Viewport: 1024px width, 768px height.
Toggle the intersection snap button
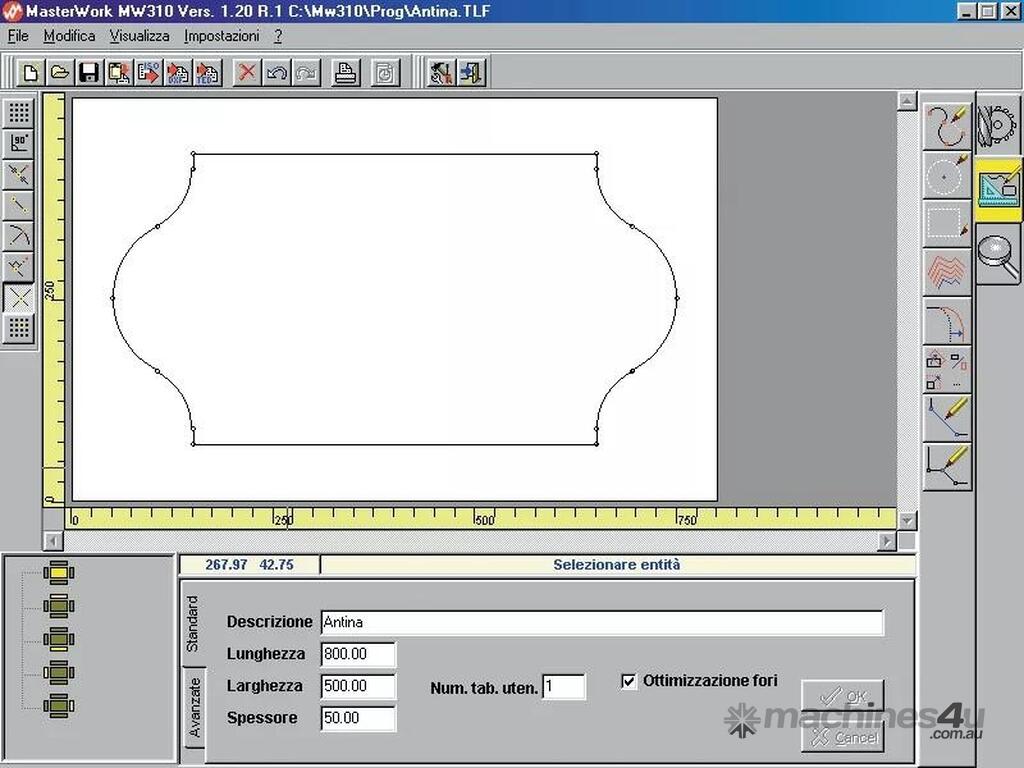[x=20, y=298]
